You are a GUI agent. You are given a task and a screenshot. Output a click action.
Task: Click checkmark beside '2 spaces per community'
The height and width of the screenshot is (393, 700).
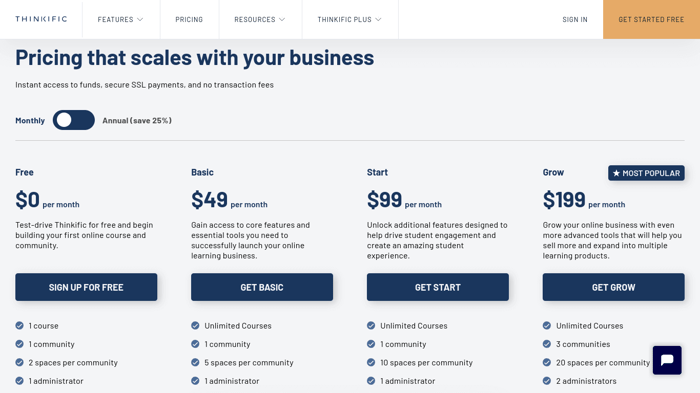[x=19, y=362]
